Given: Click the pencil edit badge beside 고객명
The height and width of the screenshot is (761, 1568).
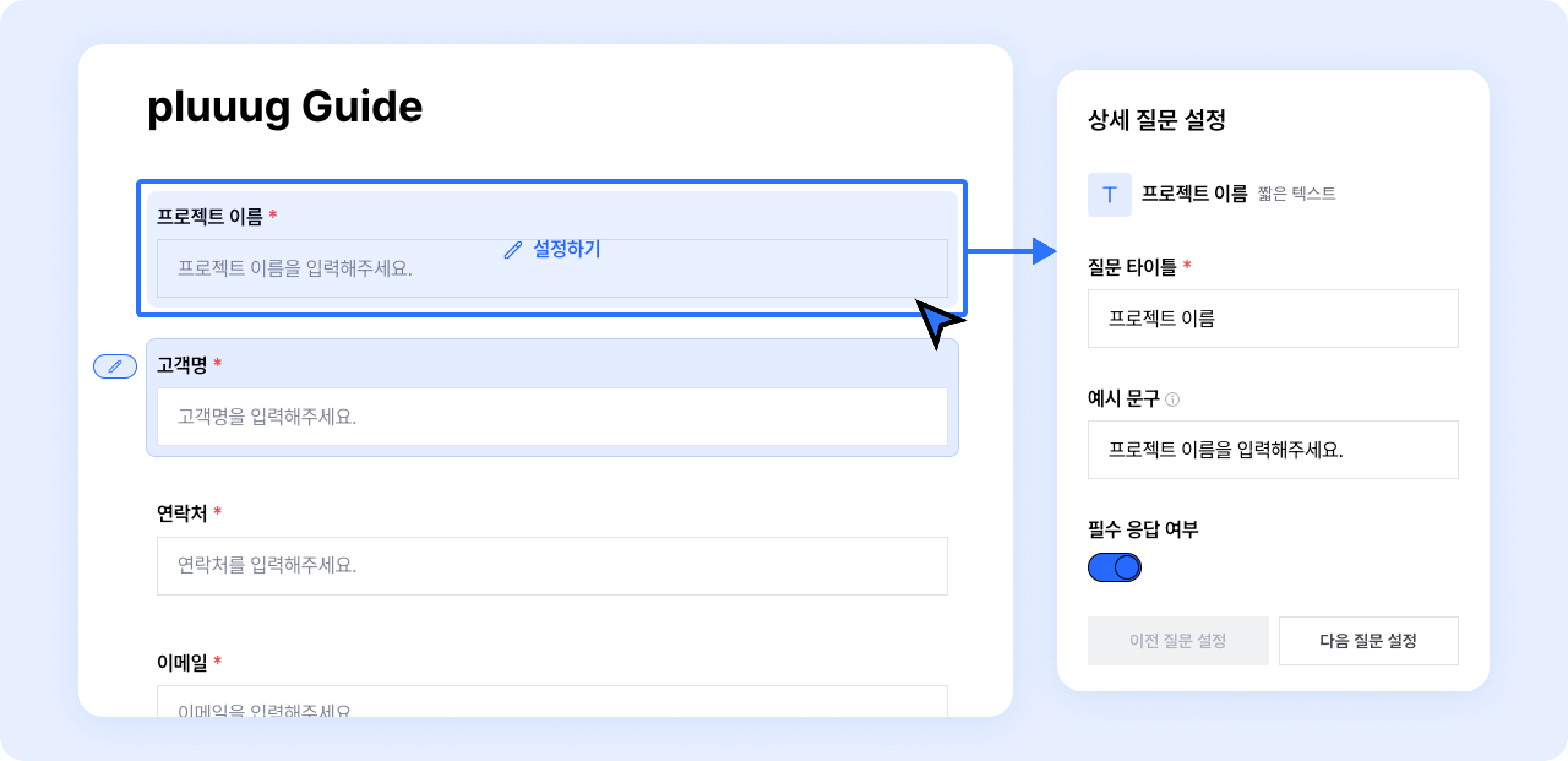Looking at the screenshot, I should point(115,366).
